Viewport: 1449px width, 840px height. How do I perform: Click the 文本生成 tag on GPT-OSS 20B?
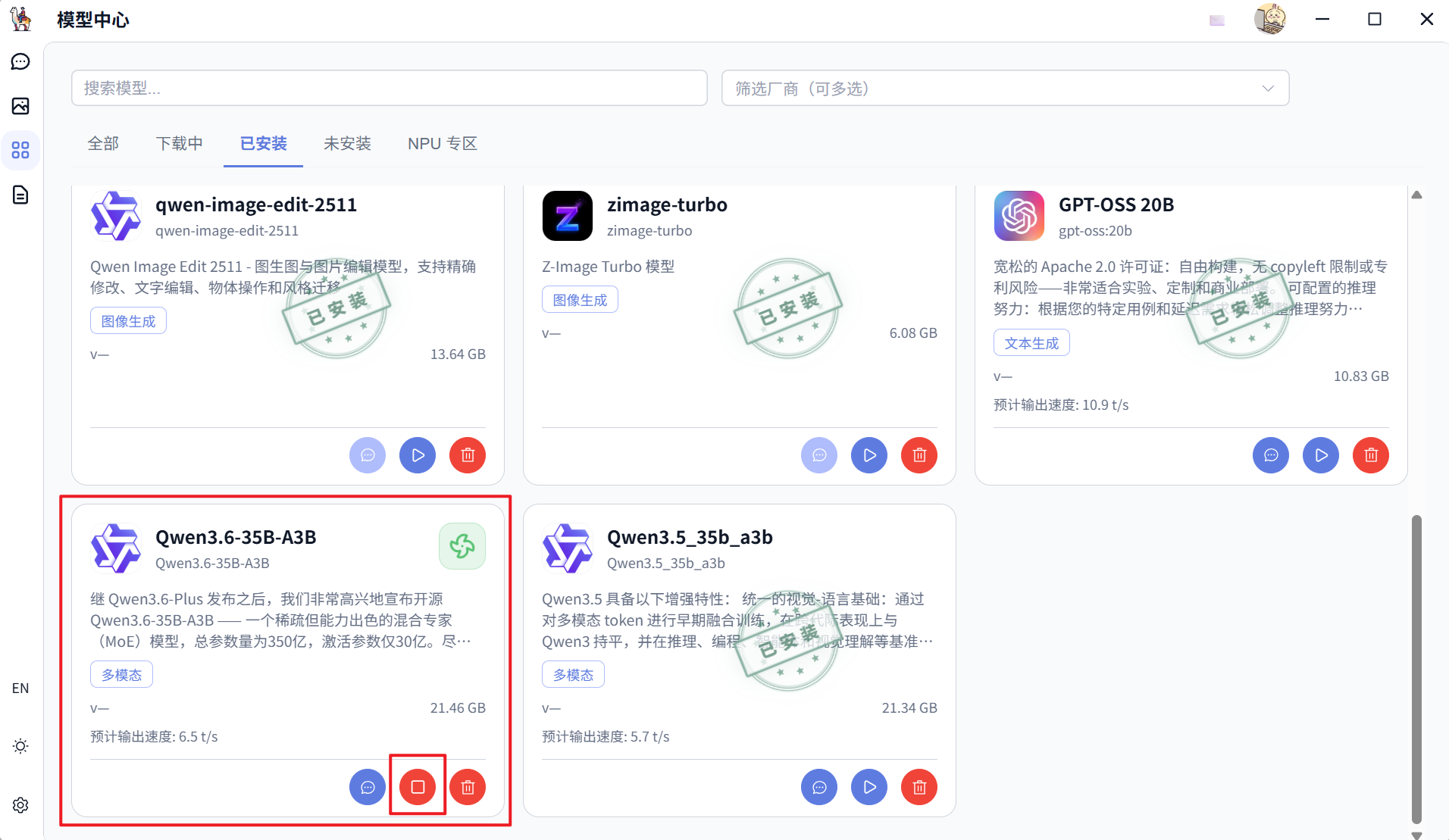[1031, 343]
